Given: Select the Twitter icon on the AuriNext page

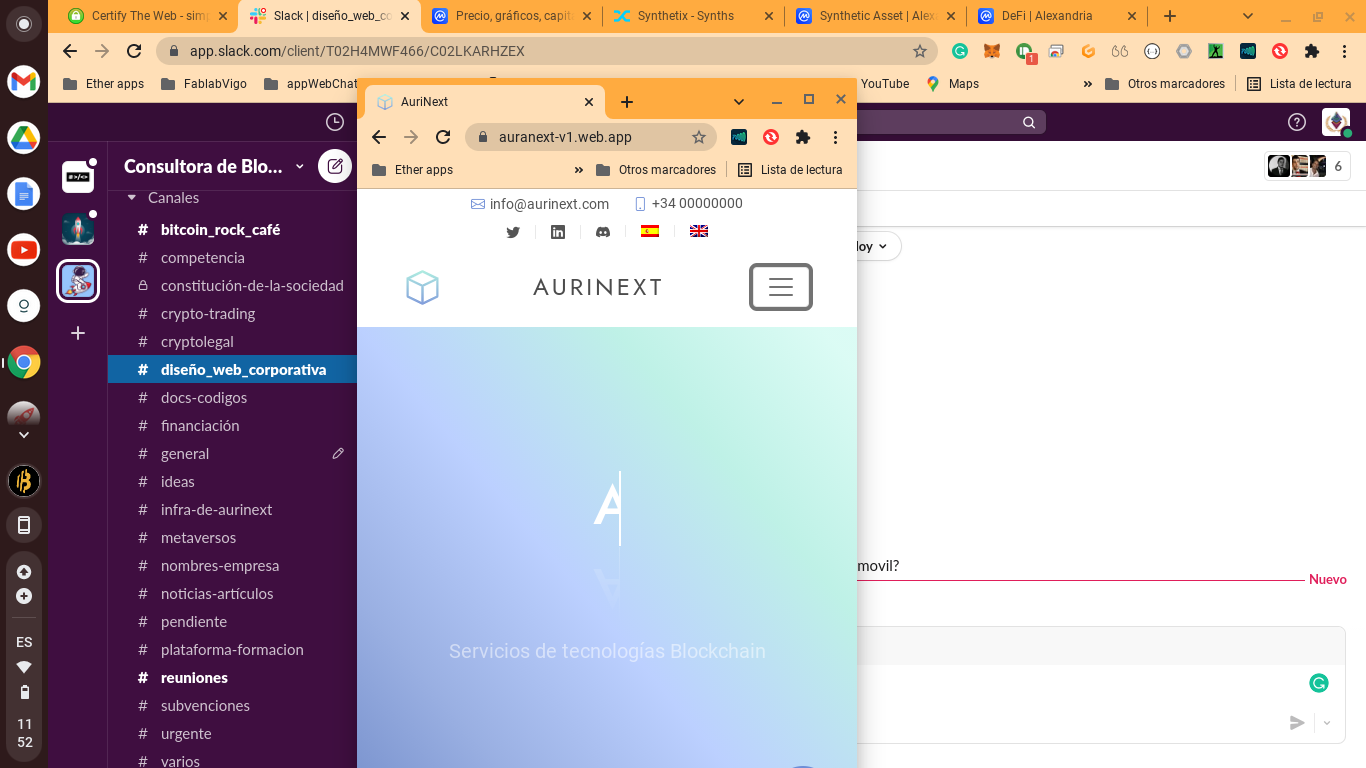Looking at the screenshot, I should click(513, 232).
